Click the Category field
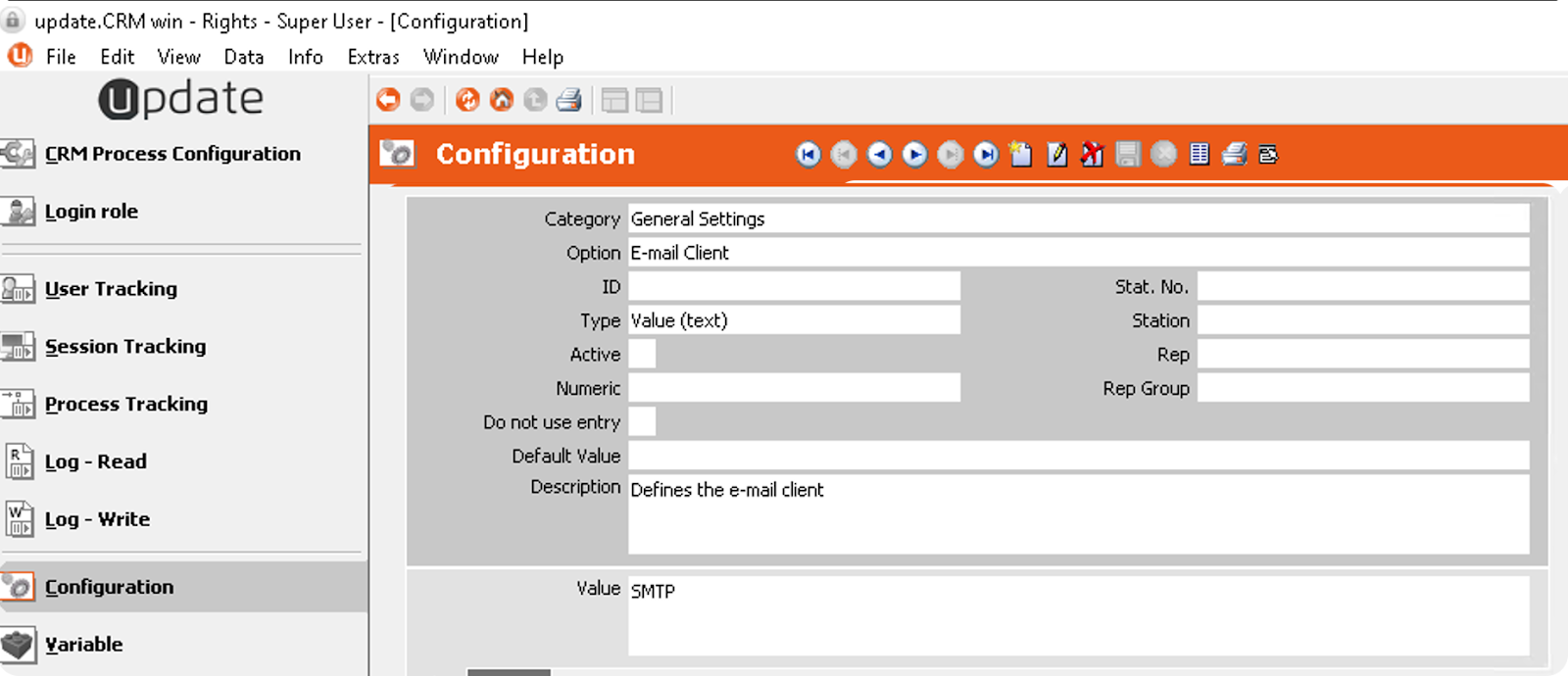 [x=1079, y=218]
